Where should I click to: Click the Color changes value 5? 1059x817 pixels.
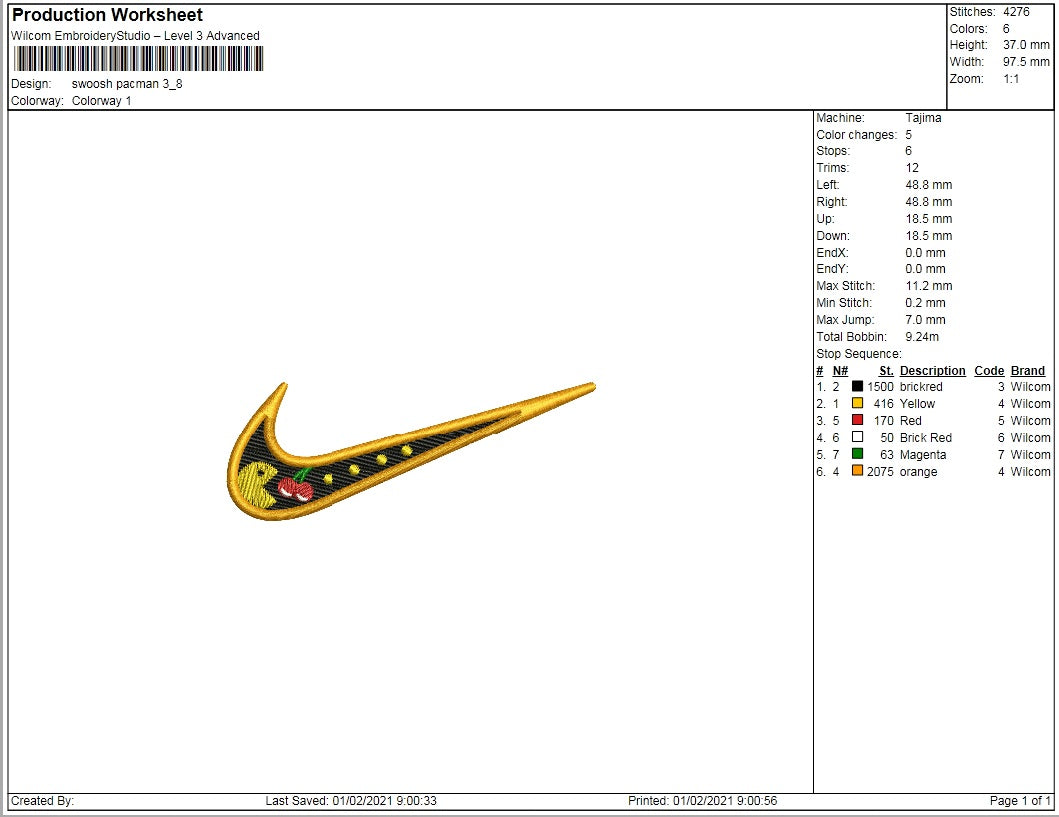(x=908, y=134)
